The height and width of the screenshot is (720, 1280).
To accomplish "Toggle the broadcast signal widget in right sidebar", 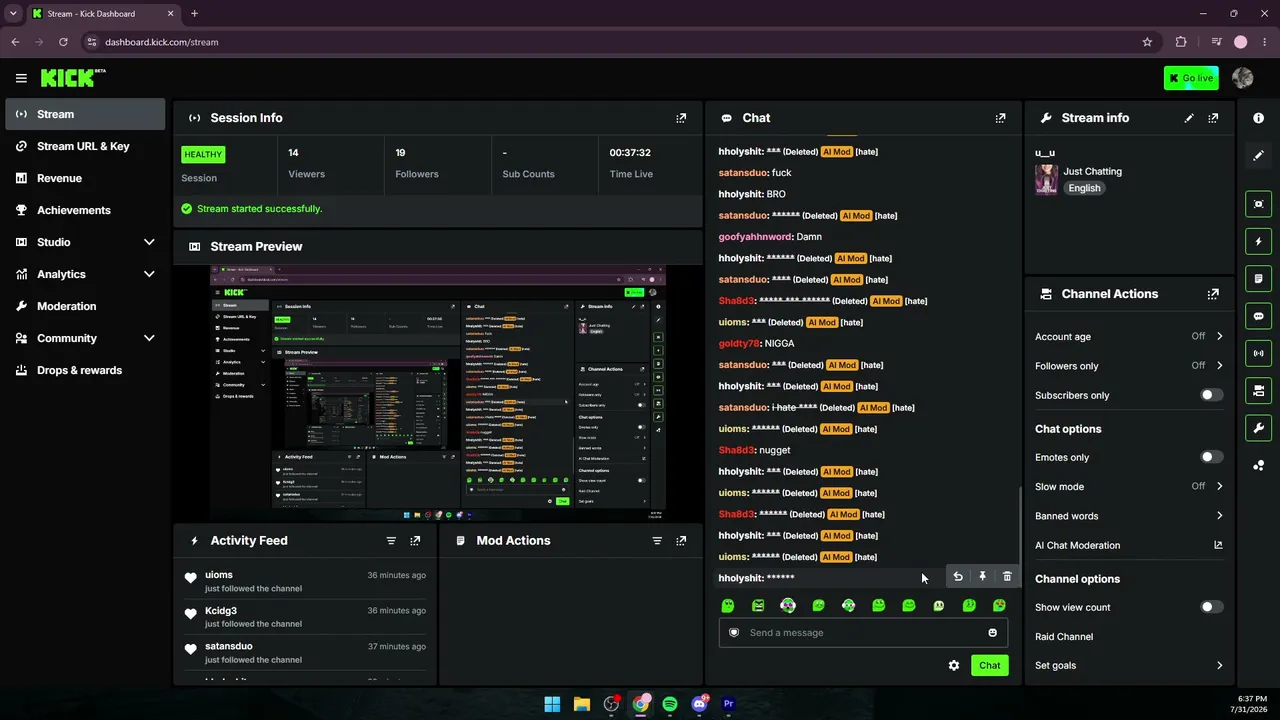I will tap(1258, 353).
